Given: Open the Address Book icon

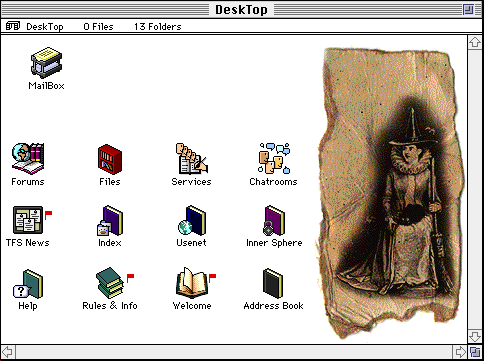Looking at the screenshot, I should point(273,283).
